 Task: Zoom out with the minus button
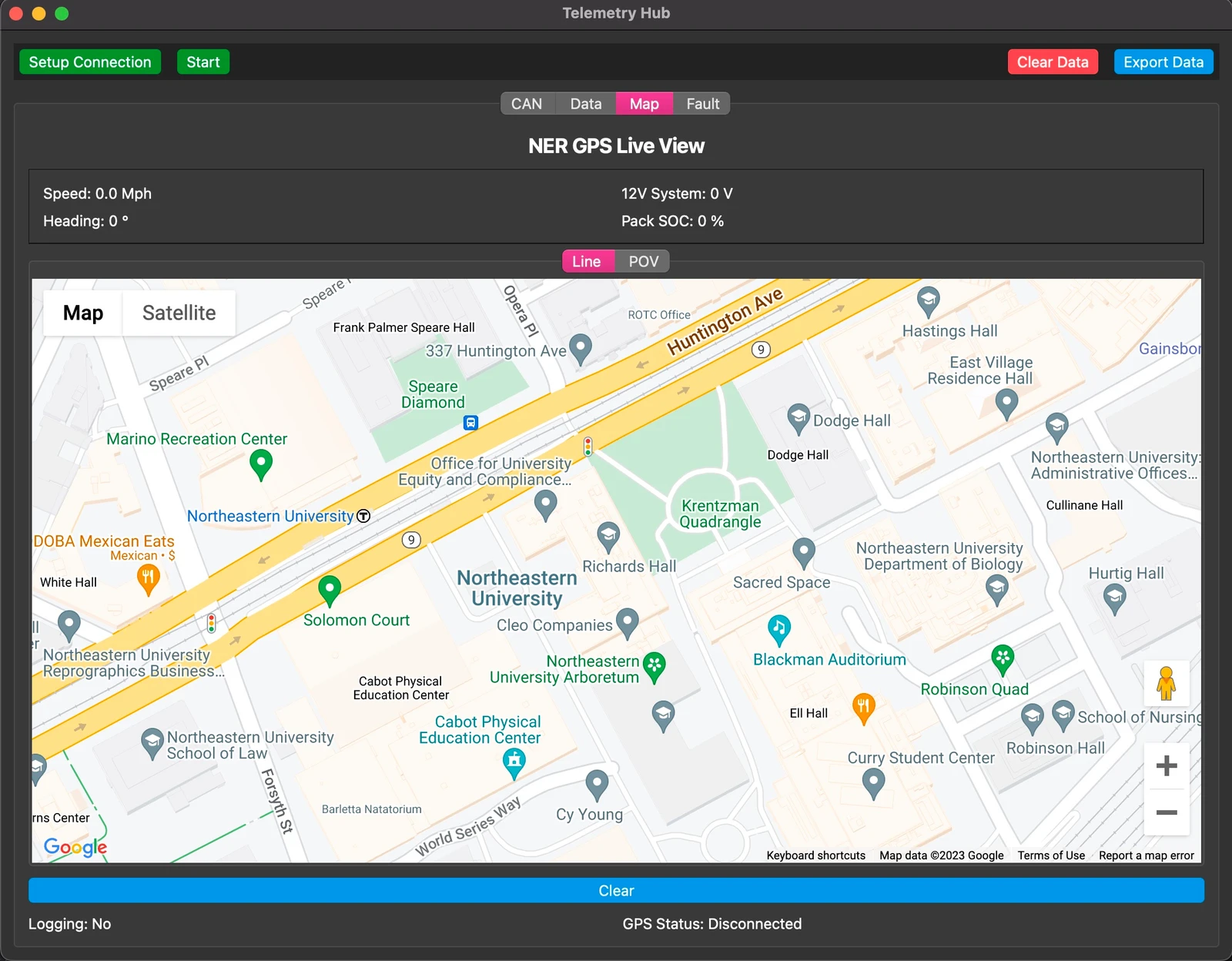click(1167, 812)
